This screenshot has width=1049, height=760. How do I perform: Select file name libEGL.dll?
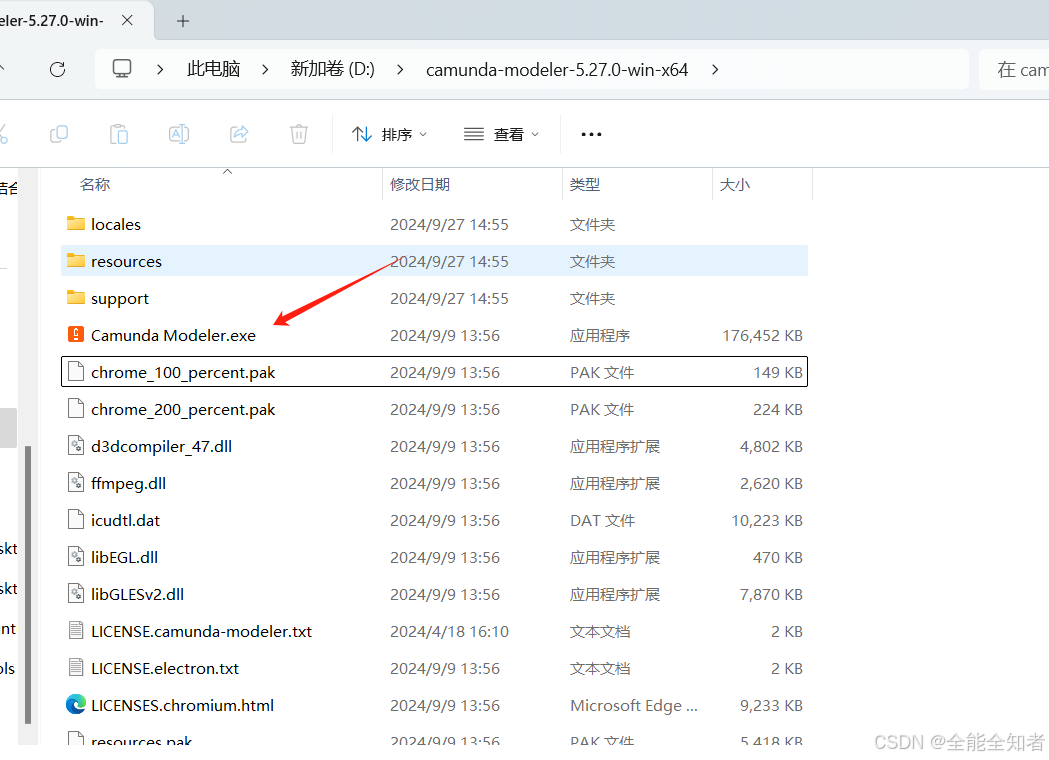tap(124, 557)
